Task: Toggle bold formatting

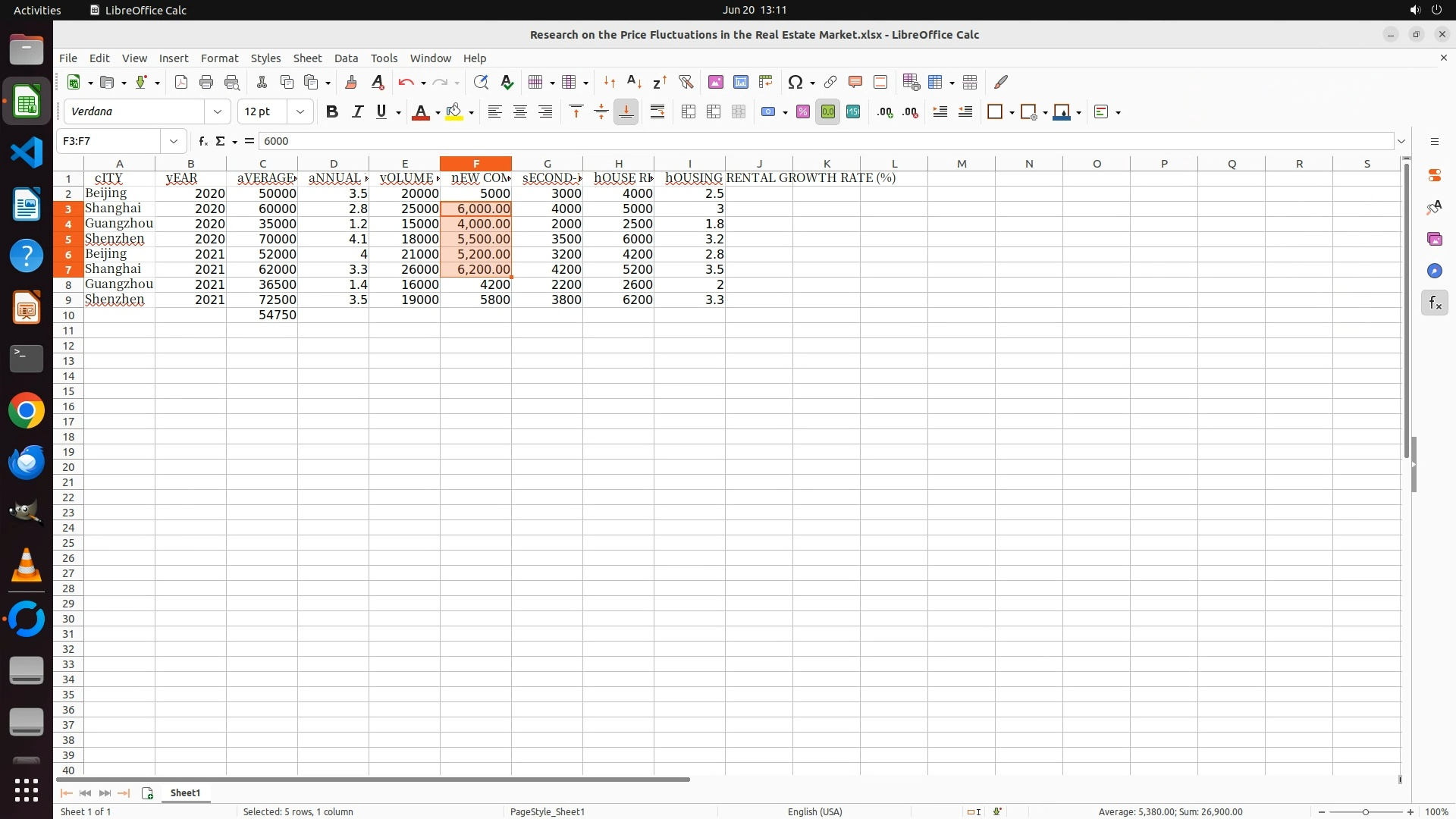Action: pyautogui.click(x=331, y=112)
